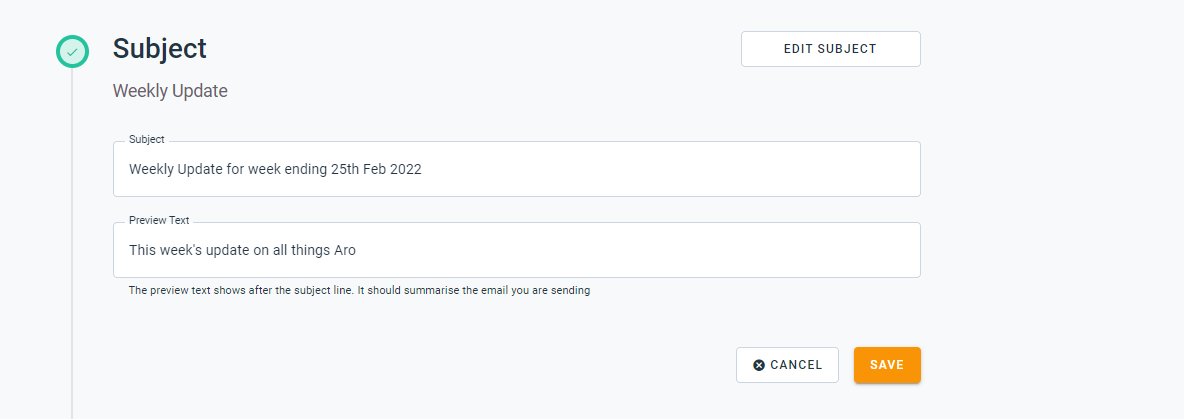Focus the Subject input field
The height and width of the screenshot is (419, 1184).
pos(516,169)
